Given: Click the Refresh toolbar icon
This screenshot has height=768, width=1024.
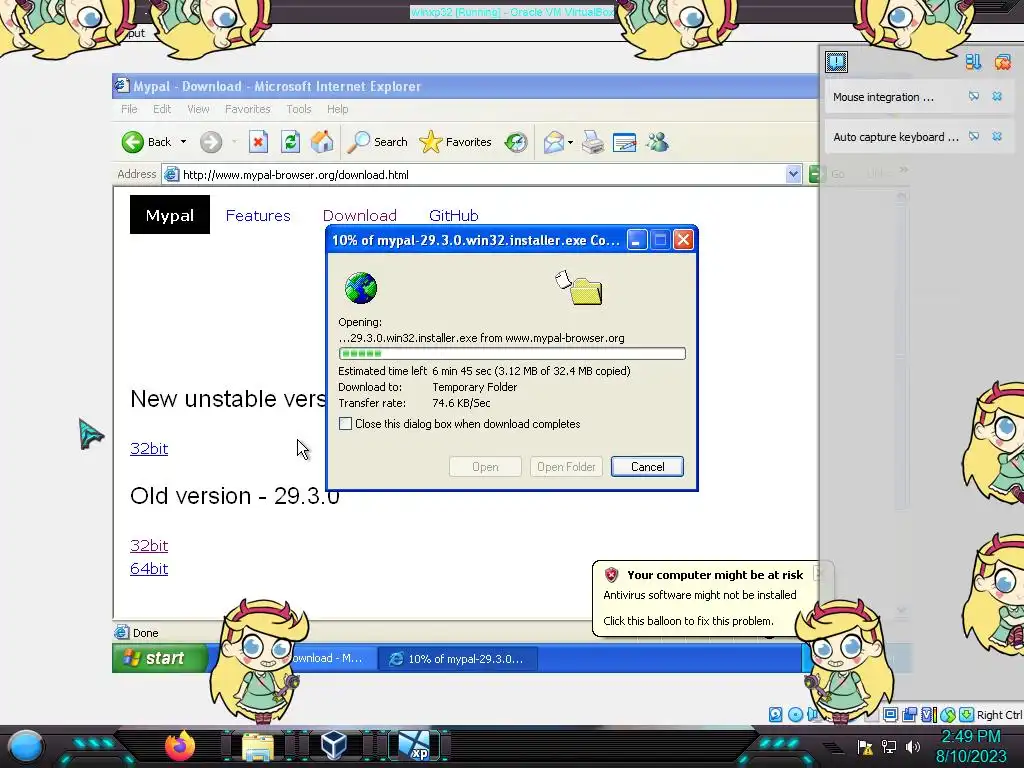Looking at the screenshot, I should click(291, 142).
